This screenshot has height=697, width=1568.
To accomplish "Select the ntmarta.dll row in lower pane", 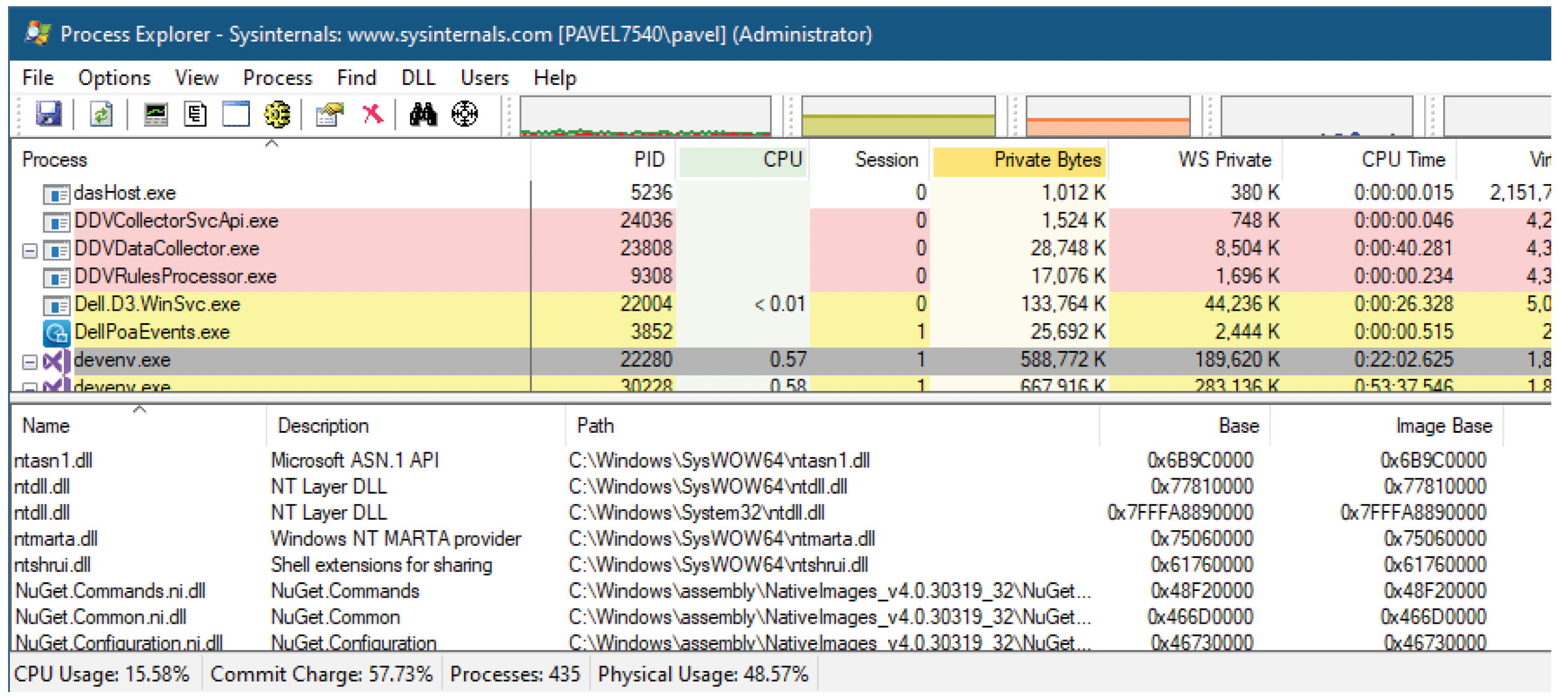I will (782, 538).
